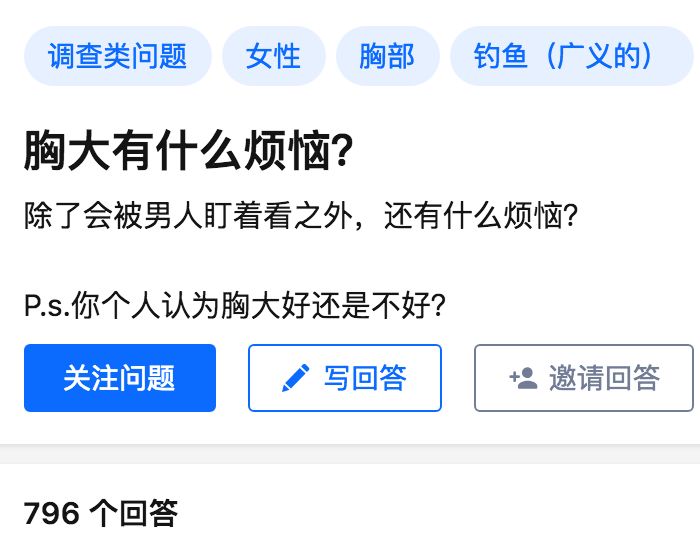Screen dimensions: 700x544
Task: Open the 钓鱼（广义的）topic tag
Action: pos(570,56)
